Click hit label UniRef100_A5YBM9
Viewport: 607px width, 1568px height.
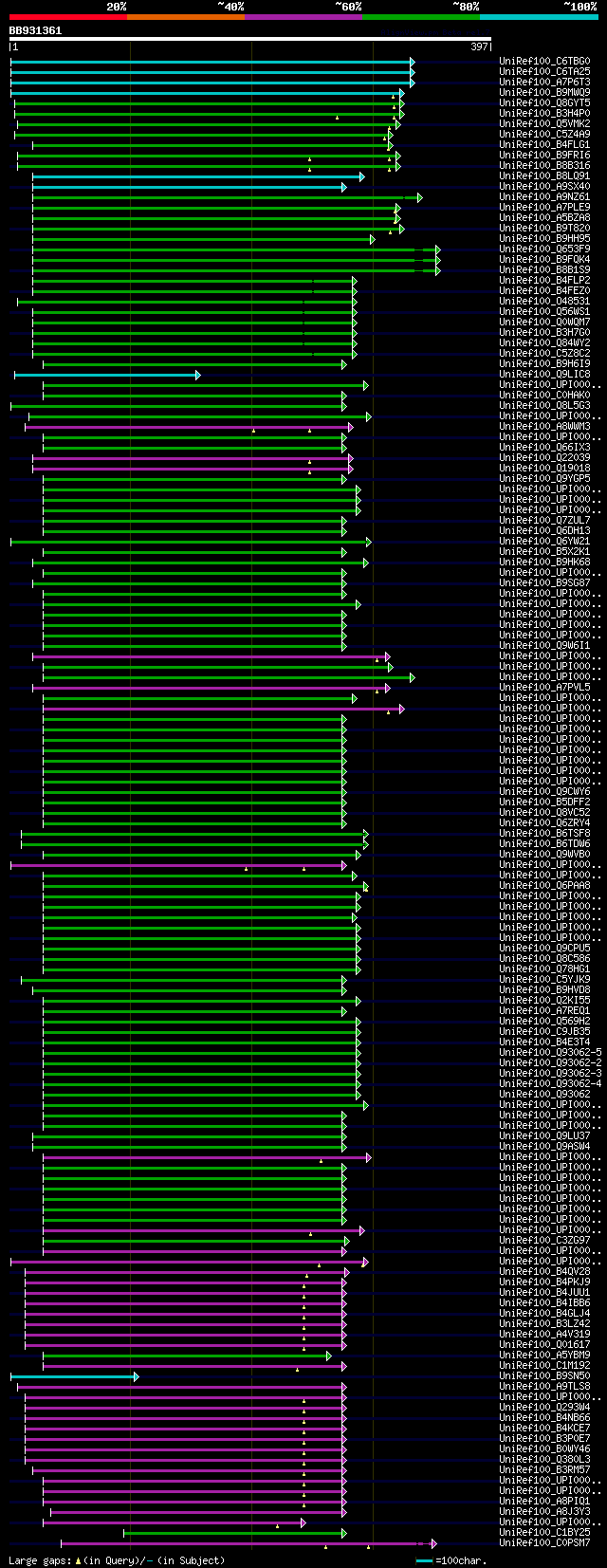pos(544,1356)
